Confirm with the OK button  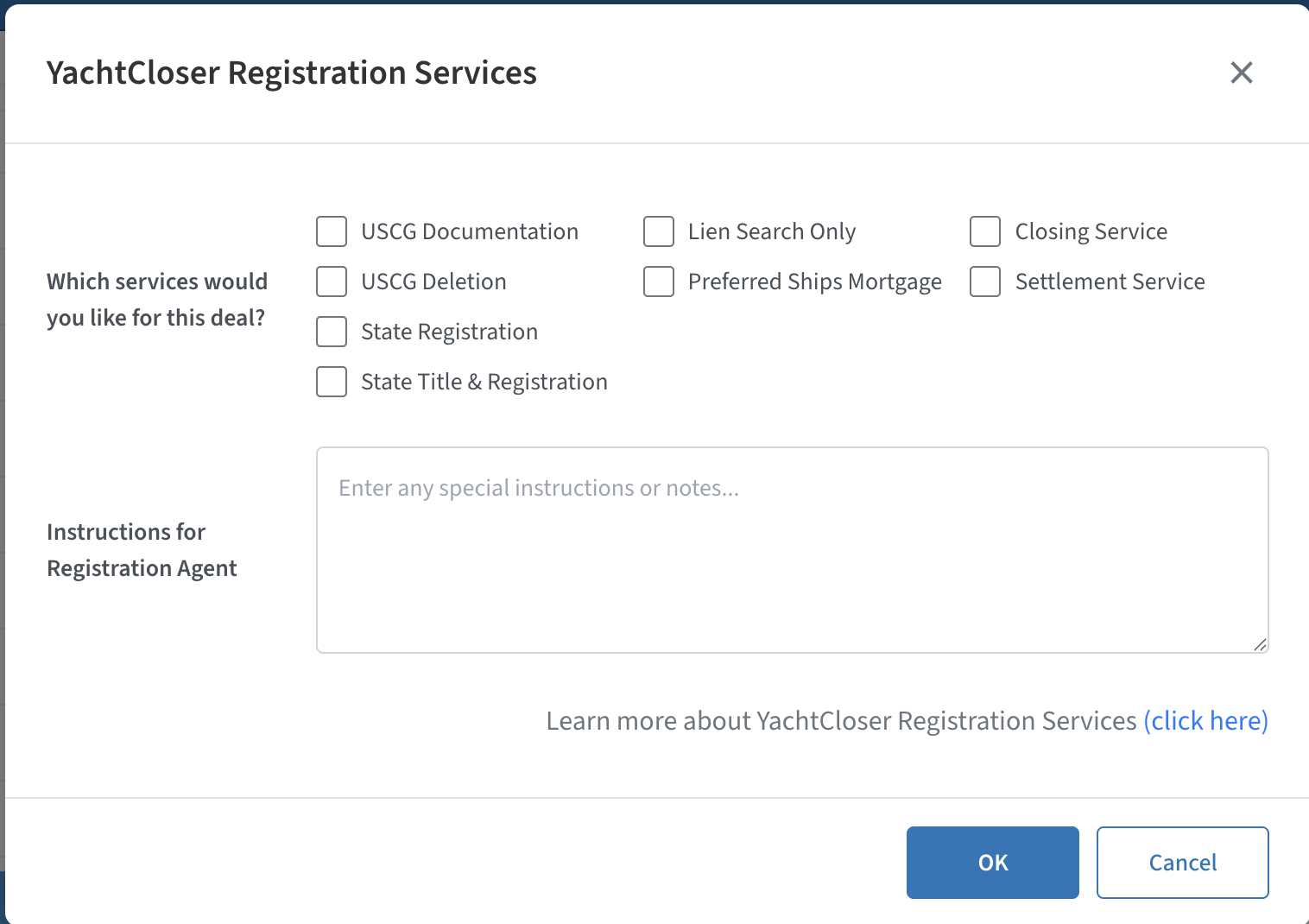click(x=992, y=863)
